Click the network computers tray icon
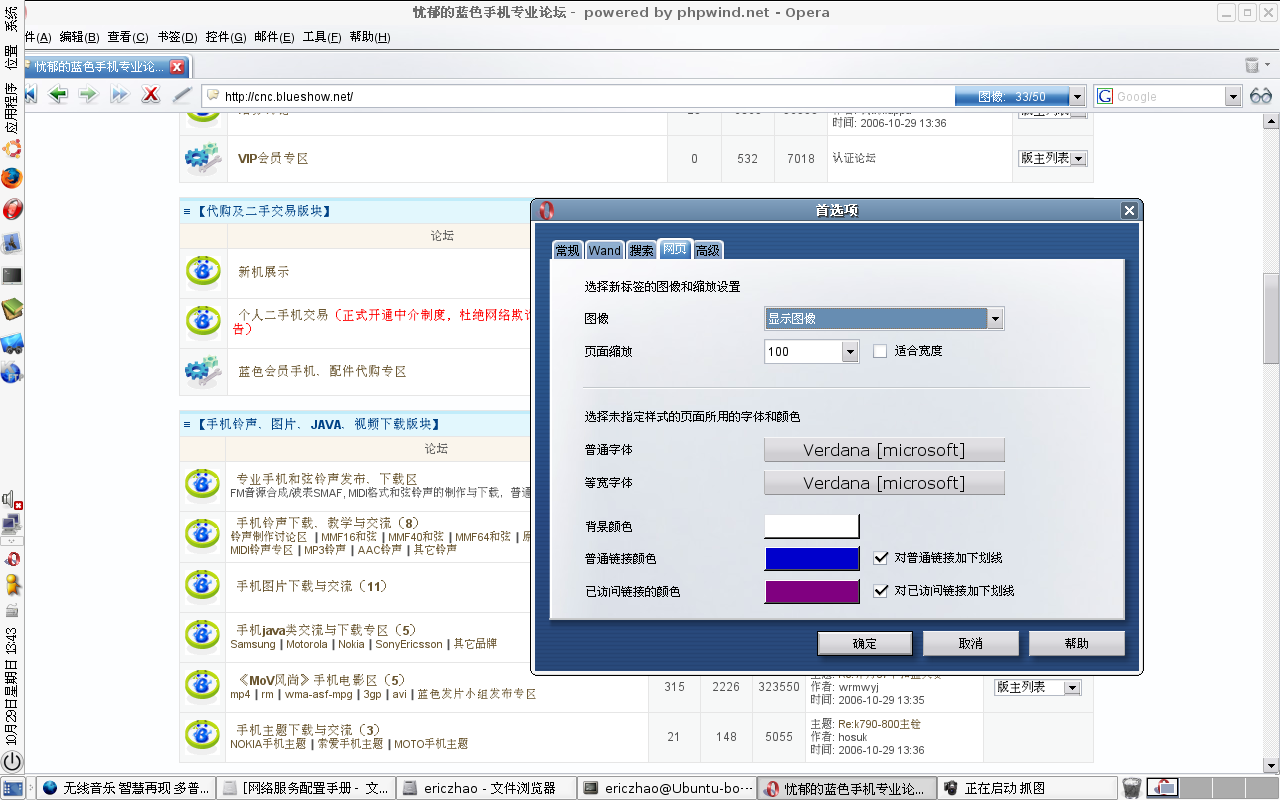The width and height of the screenshot is (1280, 800). click(12, 523)
